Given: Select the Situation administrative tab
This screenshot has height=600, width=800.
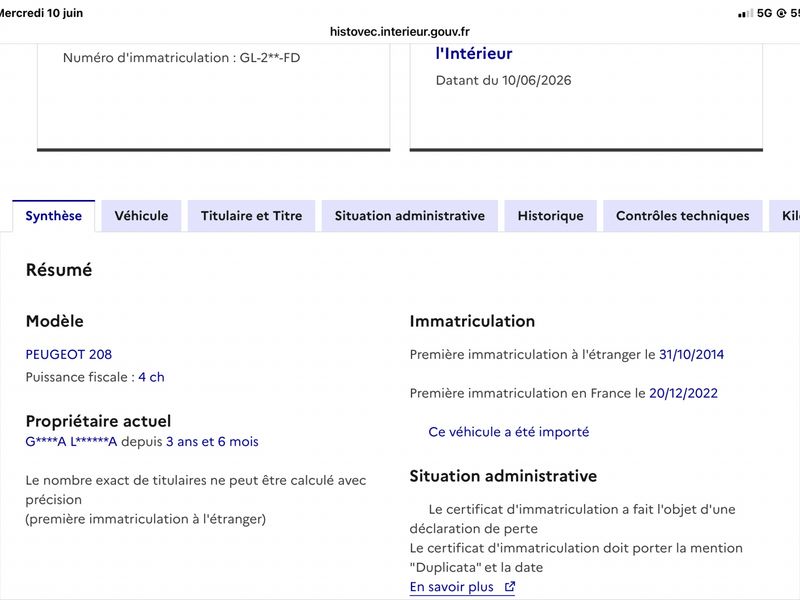Looking at the screenshot, I should [410, 216].
